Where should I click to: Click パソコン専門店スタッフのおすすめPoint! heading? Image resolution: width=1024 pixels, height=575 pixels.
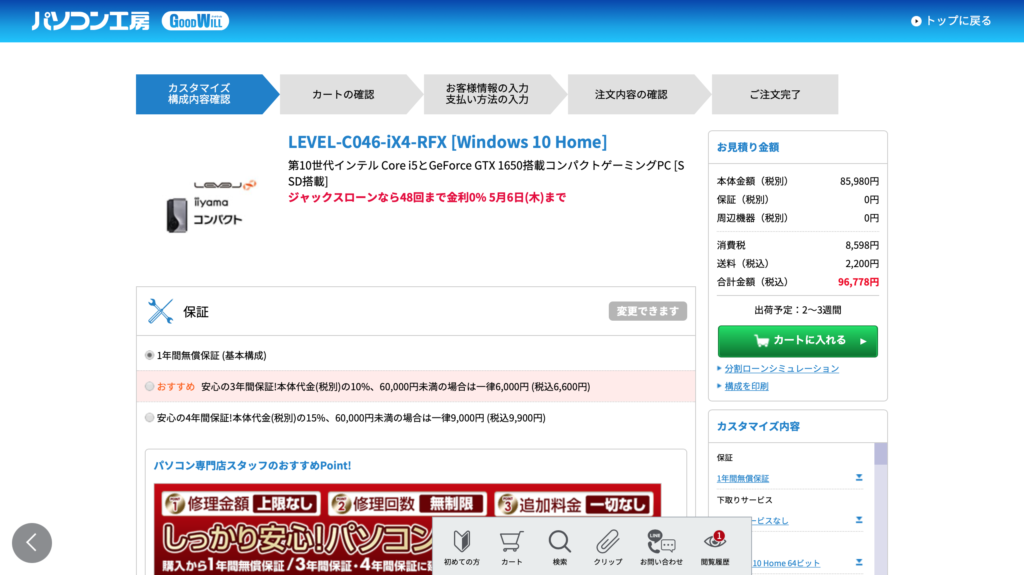[252, 465]
